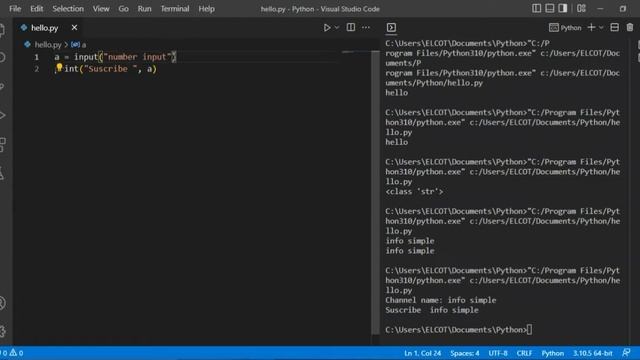Kill terminal with the trash icon
The image size is (640, 360).
[x=630, y=27]
